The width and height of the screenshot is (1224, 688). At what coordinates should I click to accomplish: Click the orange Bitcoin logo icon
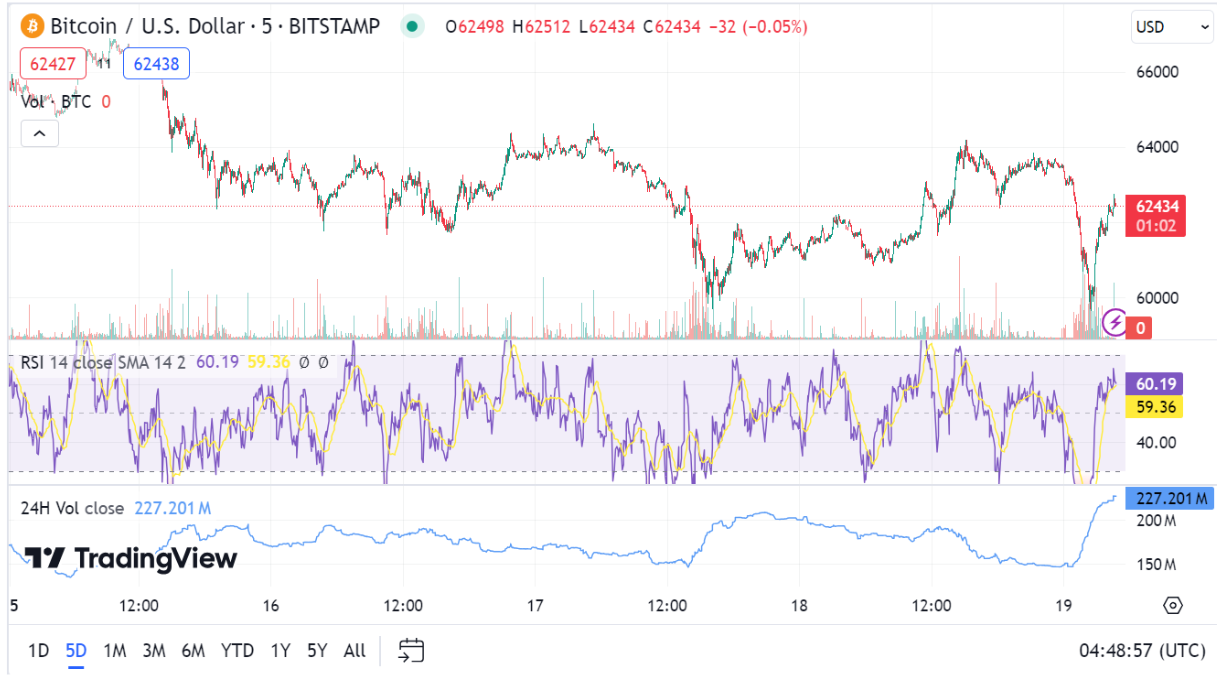point(31,26)
